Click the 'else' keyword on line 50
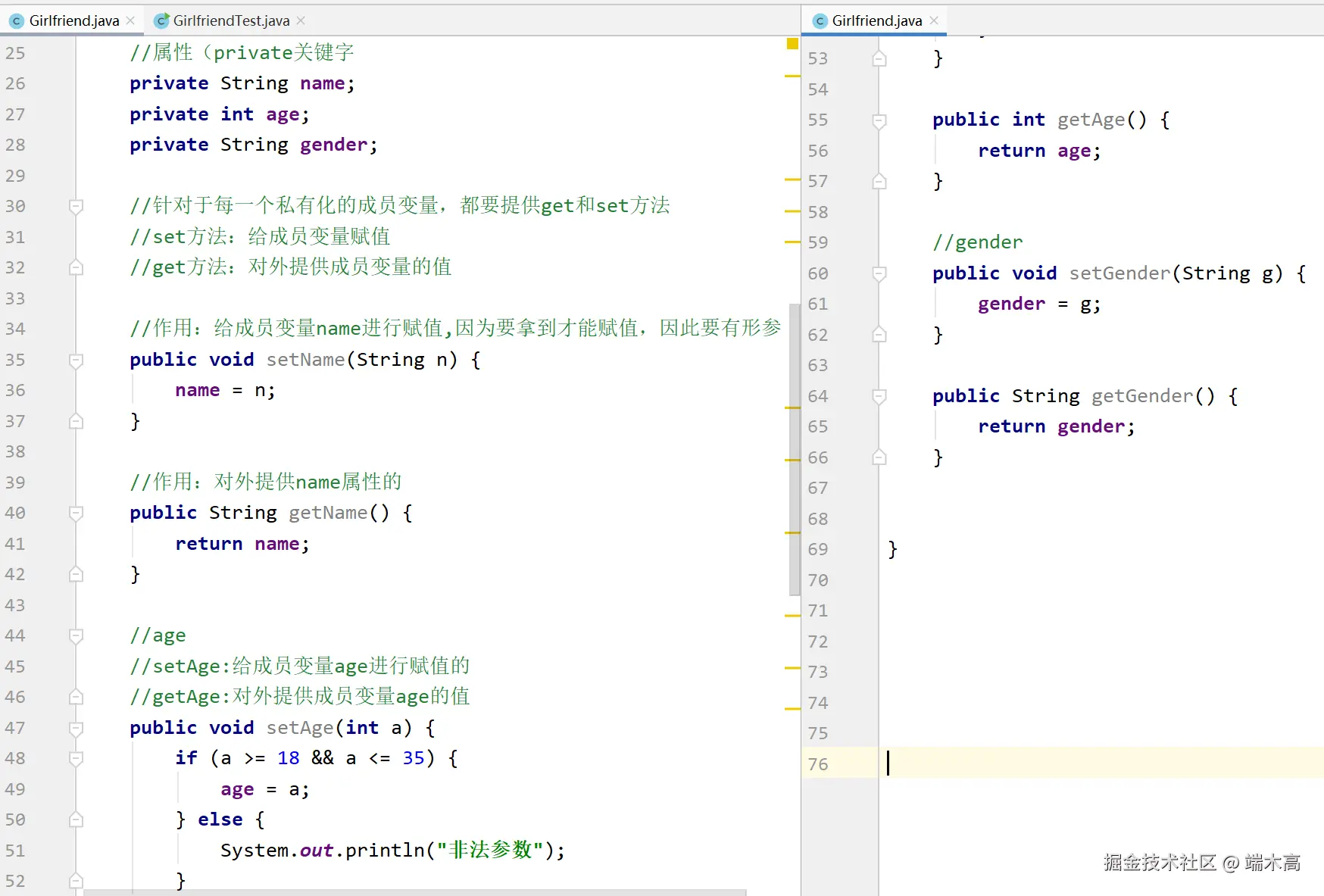This screenshot has height=896, width=1324. point(220,820)
